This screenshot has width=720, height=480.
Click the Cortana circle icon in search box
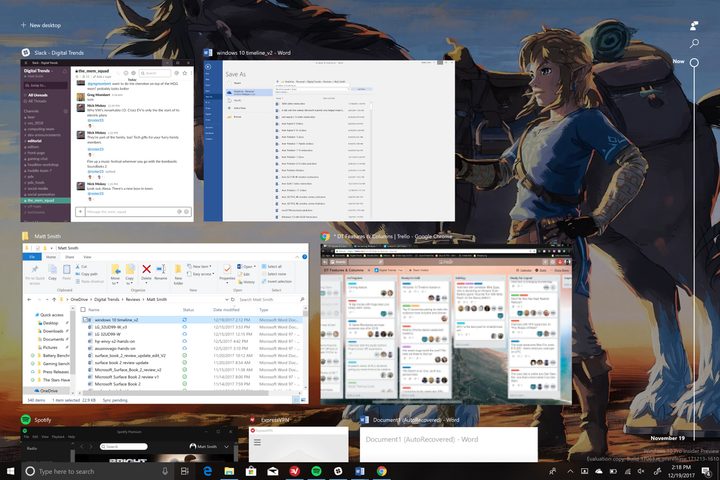(30, 471)
